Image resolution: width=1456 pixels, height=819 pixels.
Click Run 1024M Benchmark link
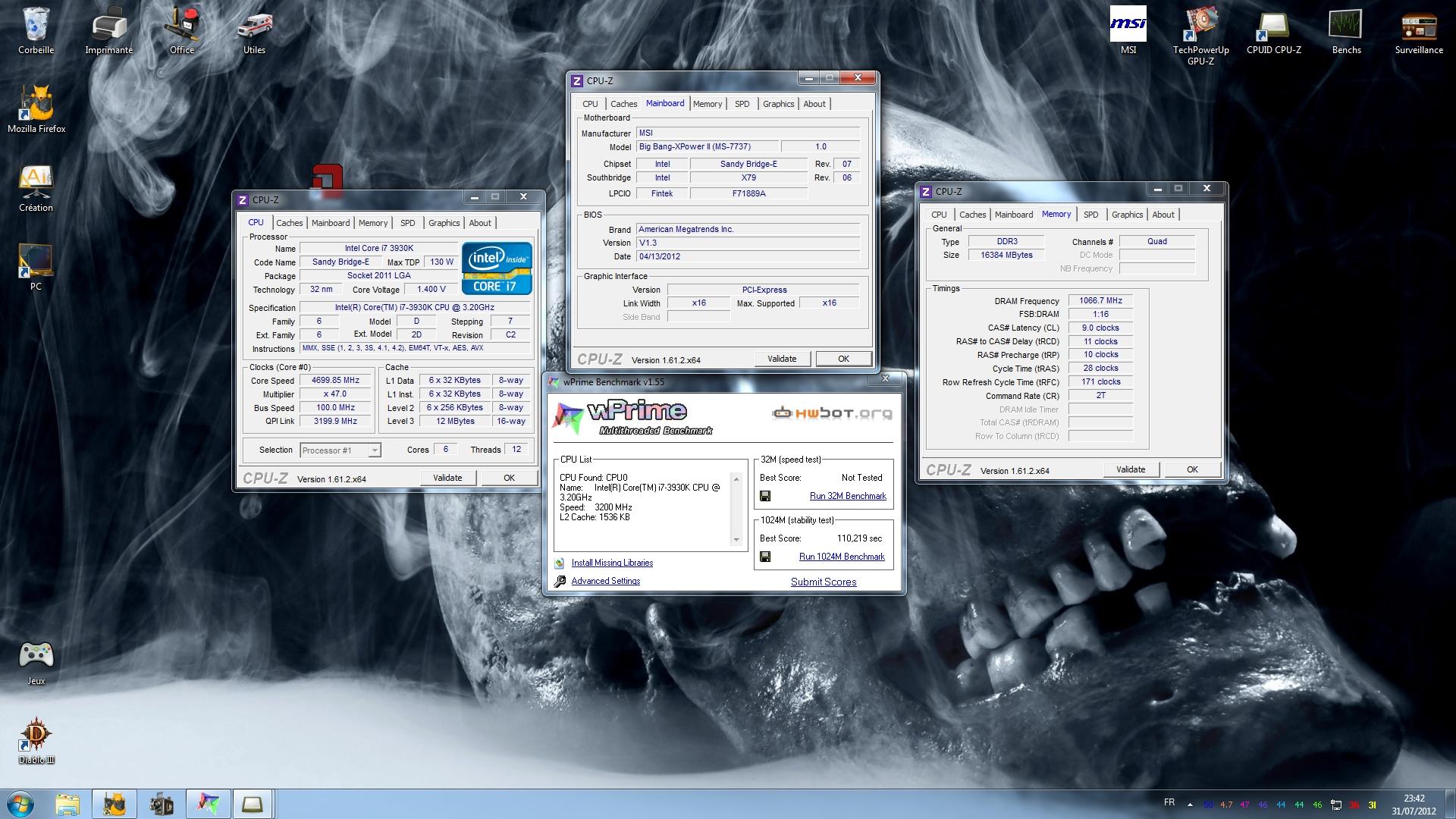tap(842, 557)
